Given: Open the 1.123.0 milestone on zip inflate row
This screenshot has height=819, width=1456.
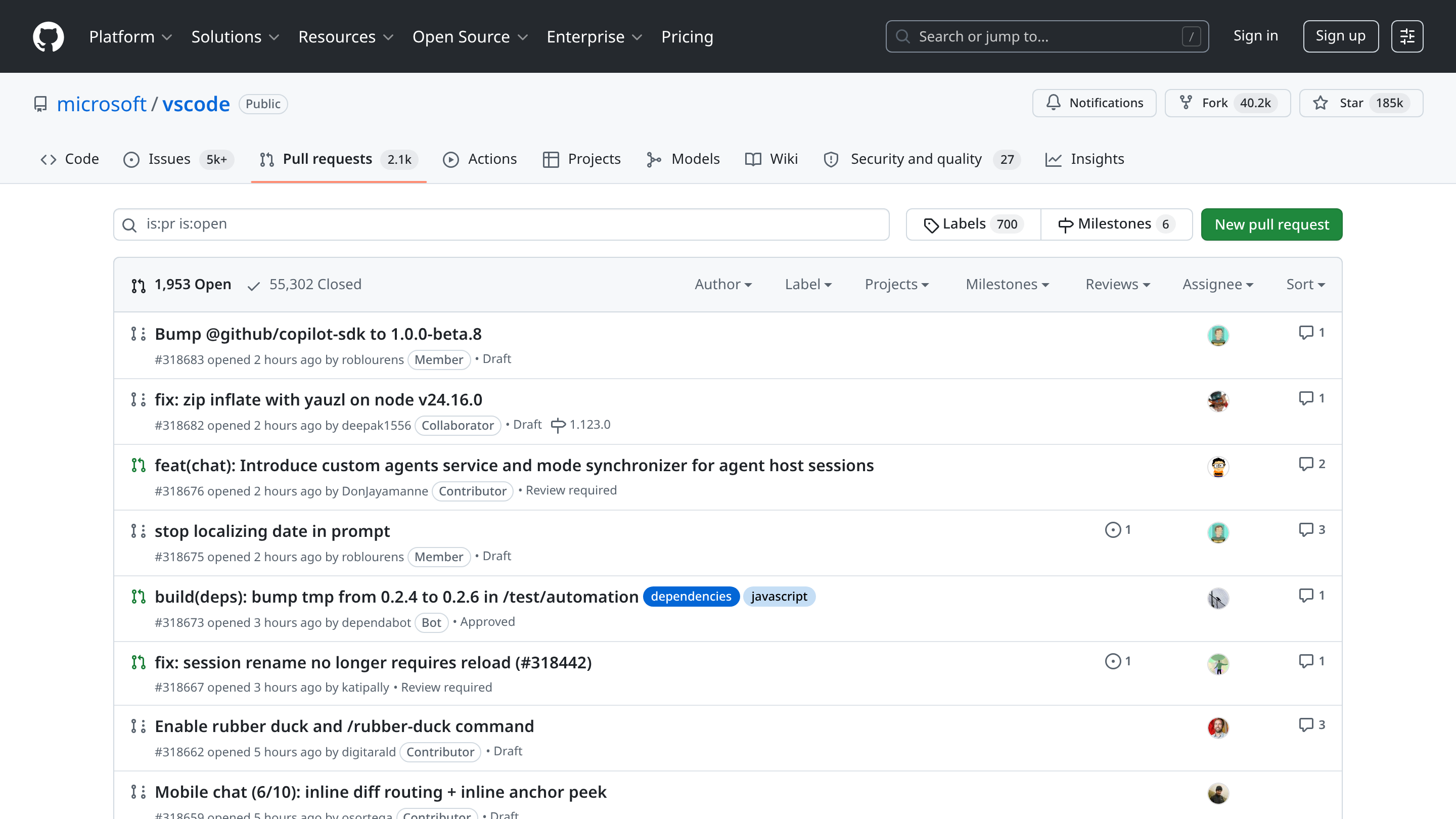Looking at the screenshot, I should pyautogui.click(x=580, y=425).
